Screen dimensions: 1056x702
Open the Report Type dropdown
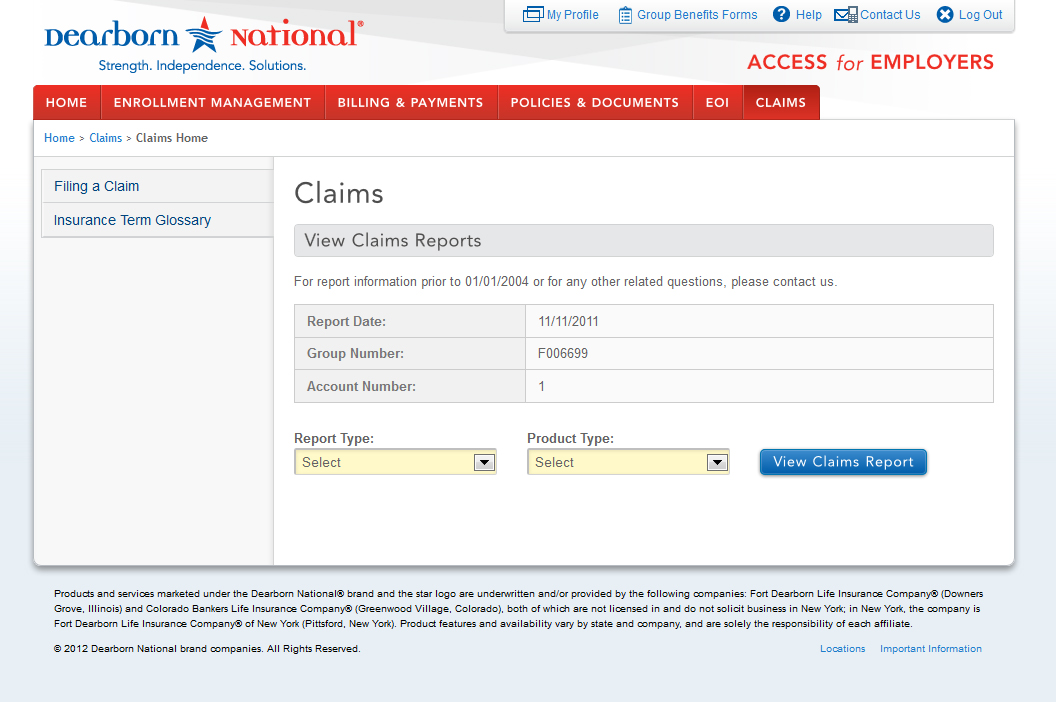395,462
